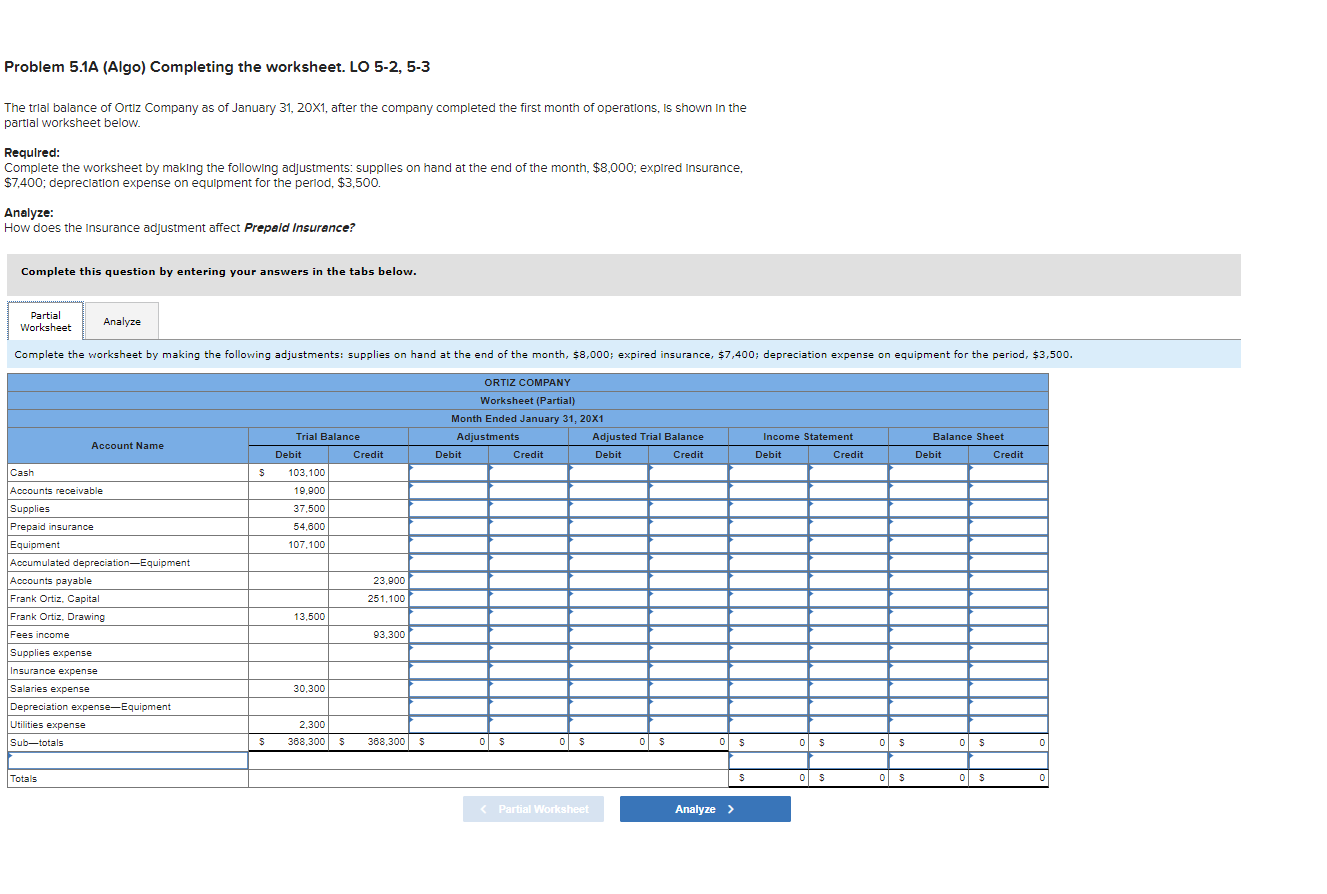1327x894 pixels.
Task: Select the Partial Worksheet tab
Action: (44, 320)
